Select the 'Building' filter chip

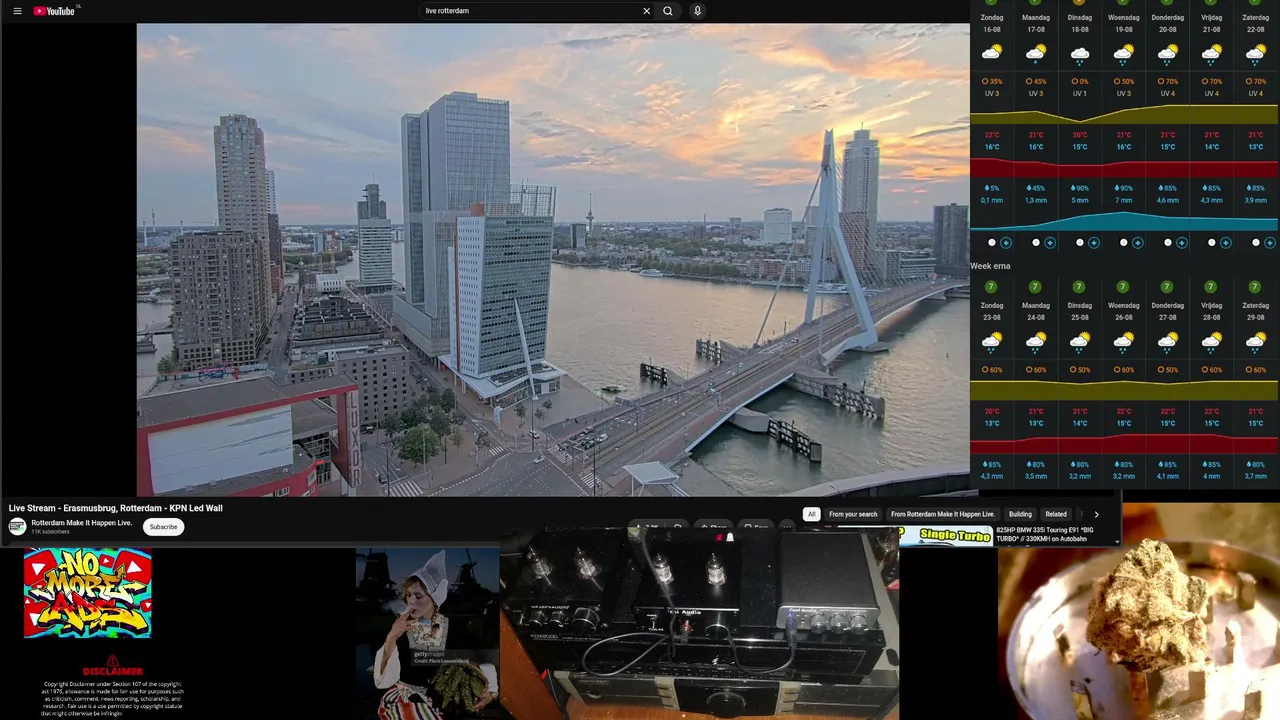click(1020, 514)
